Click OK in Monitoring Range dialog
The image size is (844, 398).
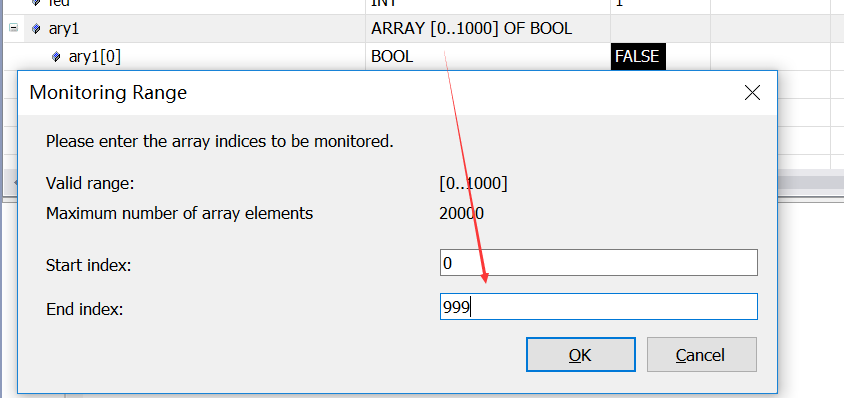[x=581, y=355]
